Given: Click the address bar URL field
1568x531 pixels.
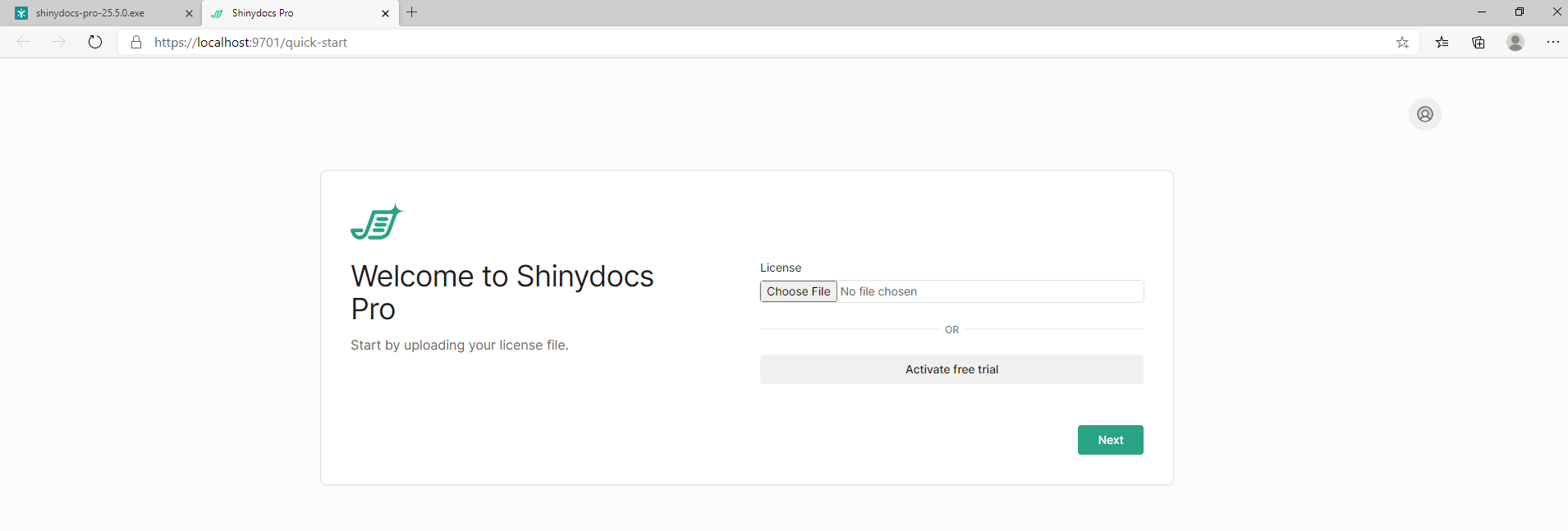Looking at the screenshot, I should [x=657, y=42].
